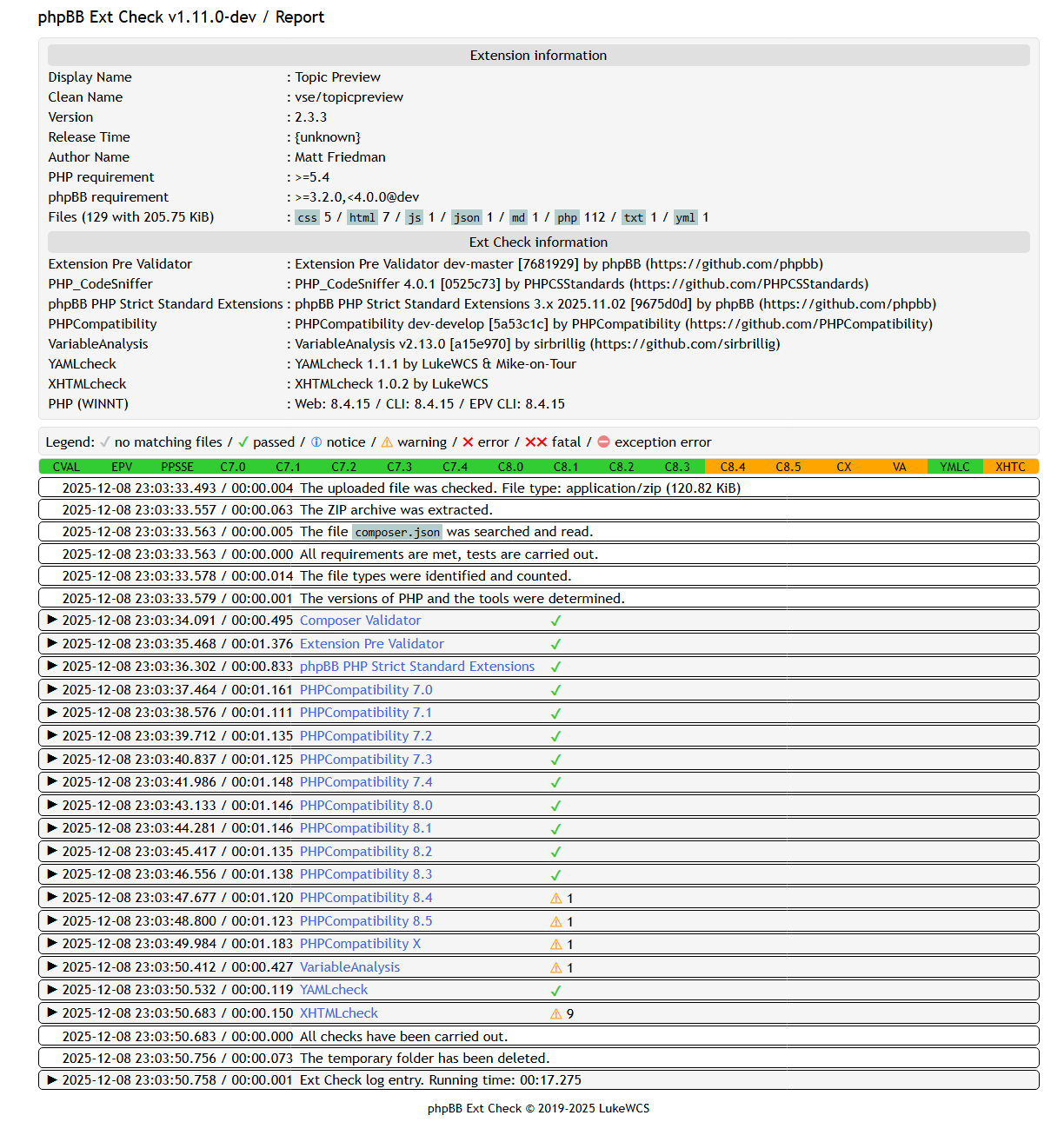This screenshot has height=1122, width=1064.
Task: Jump to the C8.4 status tab
Action: [733, 467]
